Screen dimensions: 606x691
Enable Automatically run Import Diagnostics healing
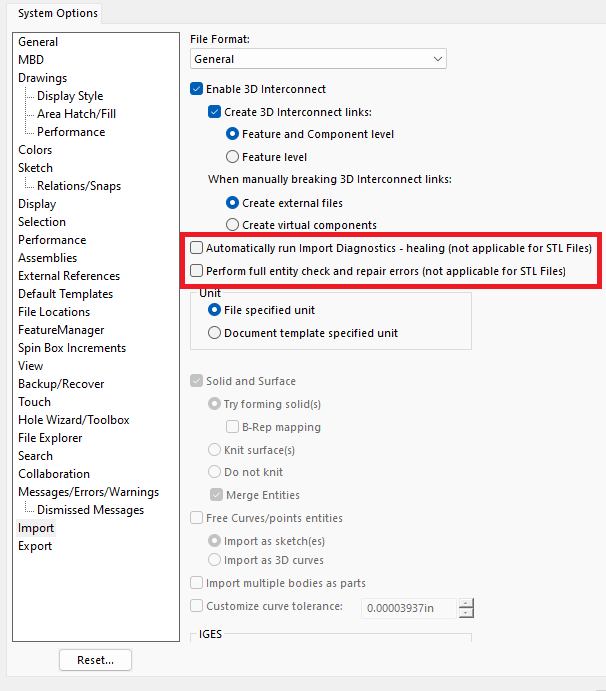pos(197,248)
